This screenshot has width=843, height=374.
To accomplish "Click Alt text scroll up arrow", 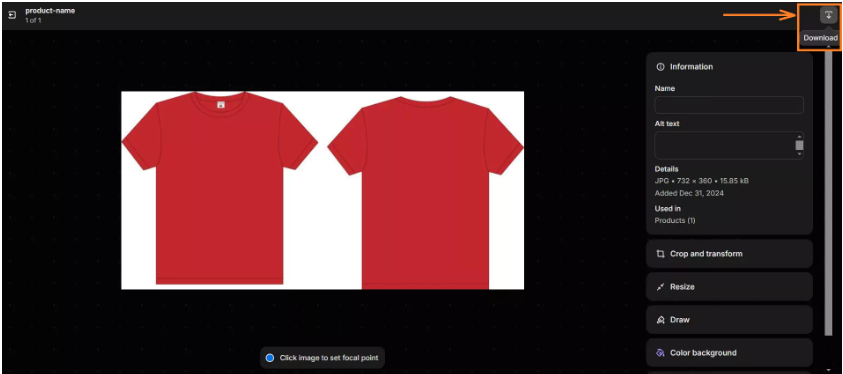I will pos(799,136).
